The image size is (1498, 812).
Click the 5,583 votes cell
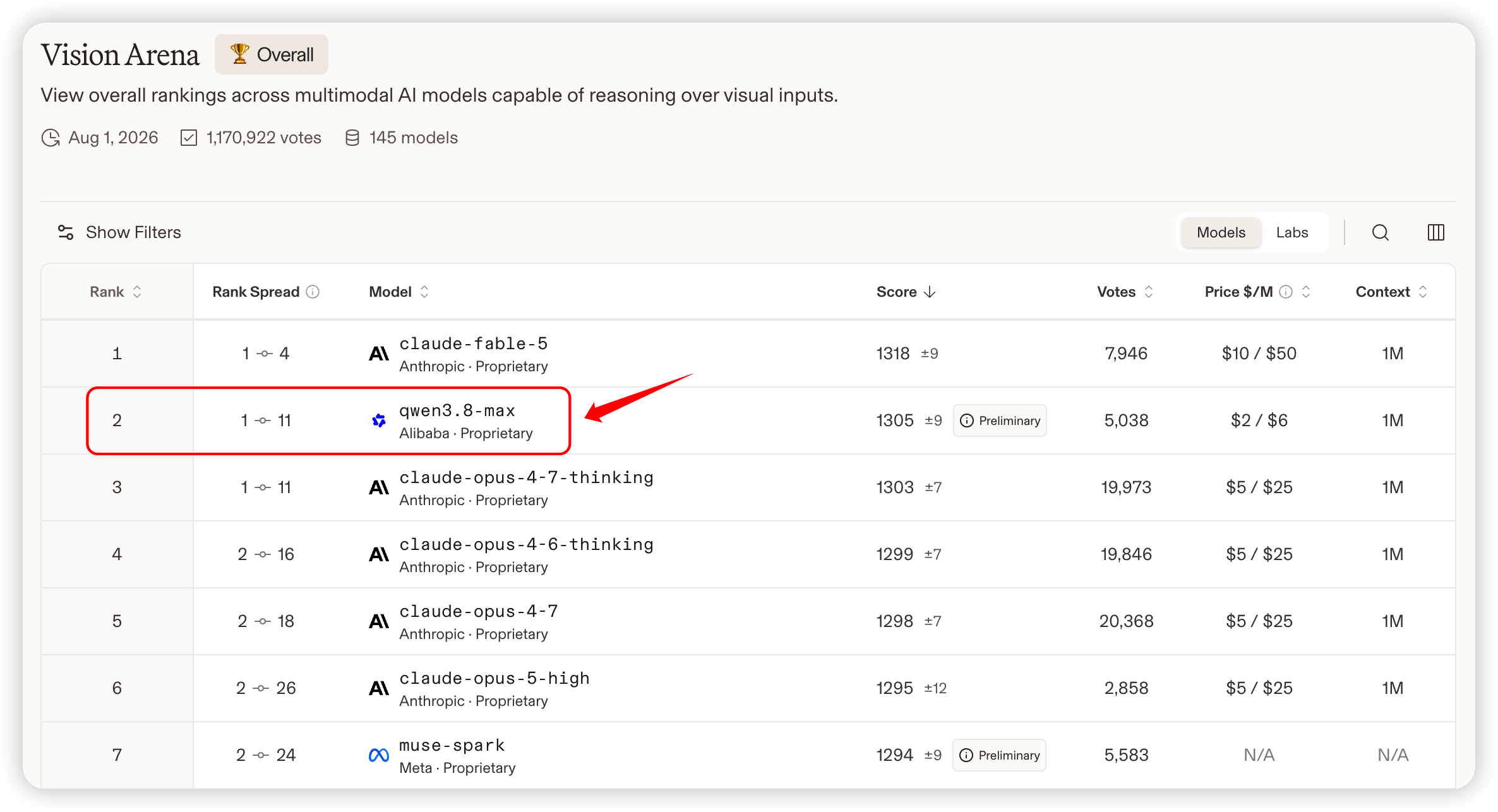pyautogui.click(x=1126, y=755)
